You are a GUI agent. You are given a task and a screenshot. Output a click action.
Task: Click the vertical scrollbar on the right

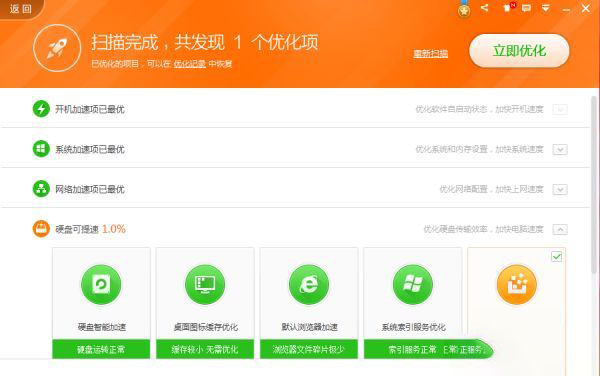coord(595,184)
